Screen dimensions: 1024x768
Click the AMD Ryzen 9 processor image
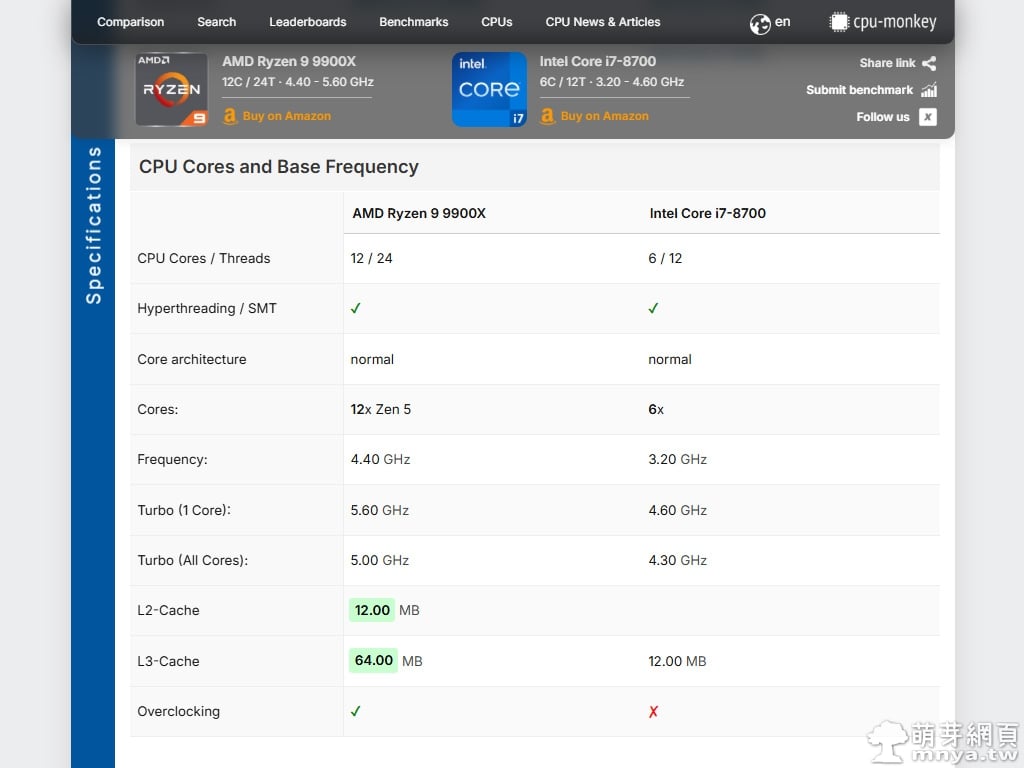171,90
